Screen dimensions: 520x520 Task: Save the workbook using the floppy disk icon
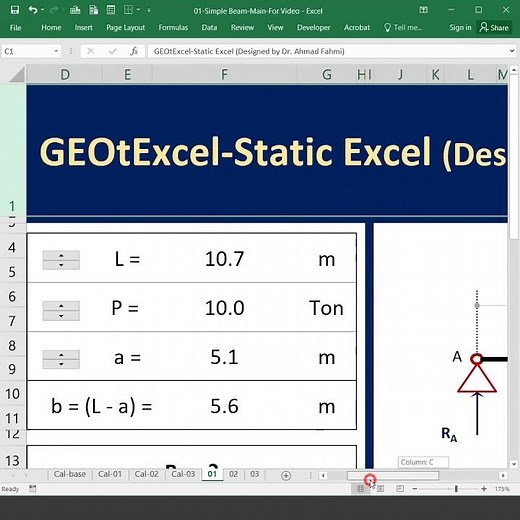point(15,10)
